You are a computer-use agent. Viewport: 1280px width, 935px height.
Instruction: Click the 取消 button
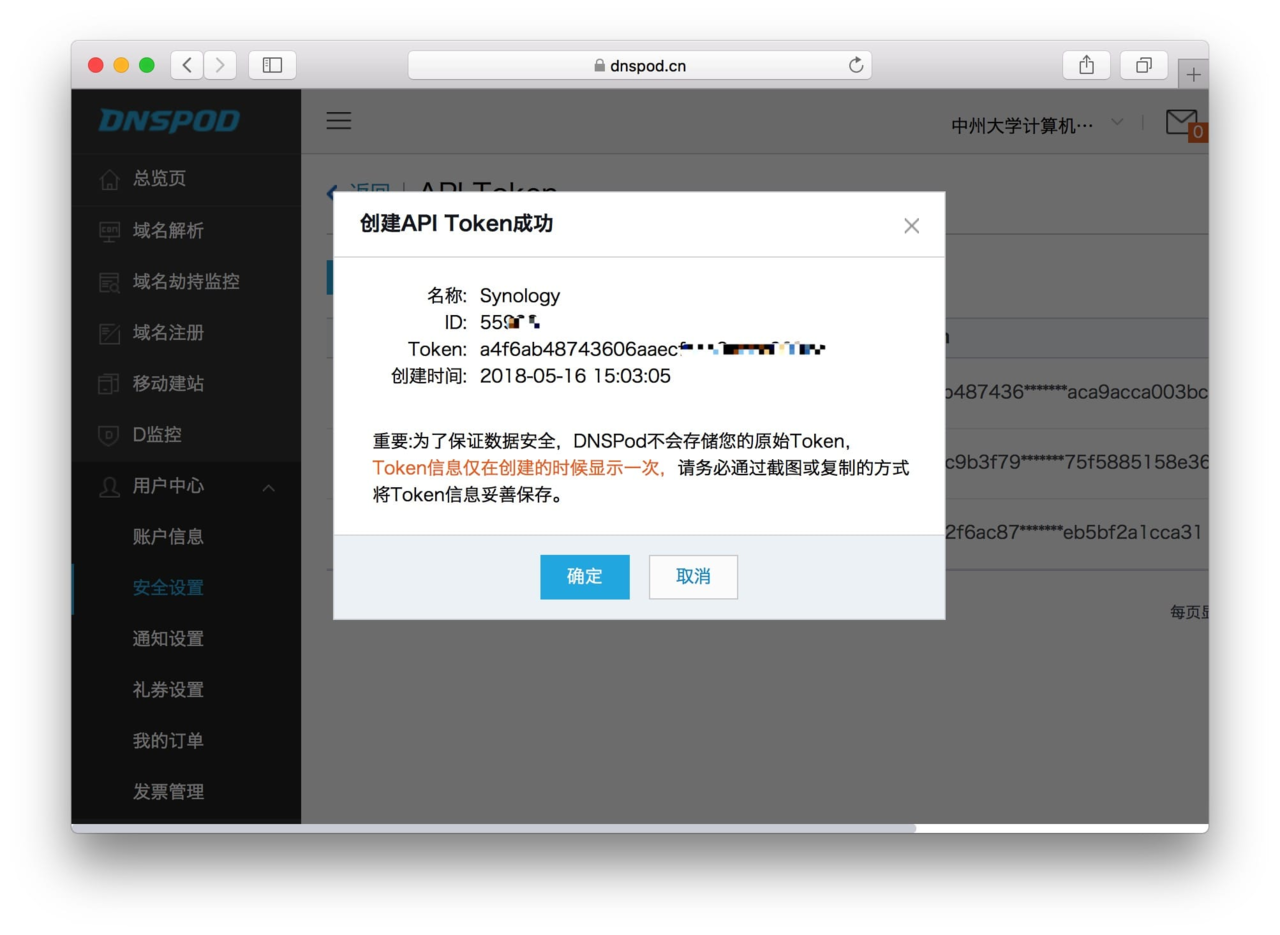click(x=693, y=577)
